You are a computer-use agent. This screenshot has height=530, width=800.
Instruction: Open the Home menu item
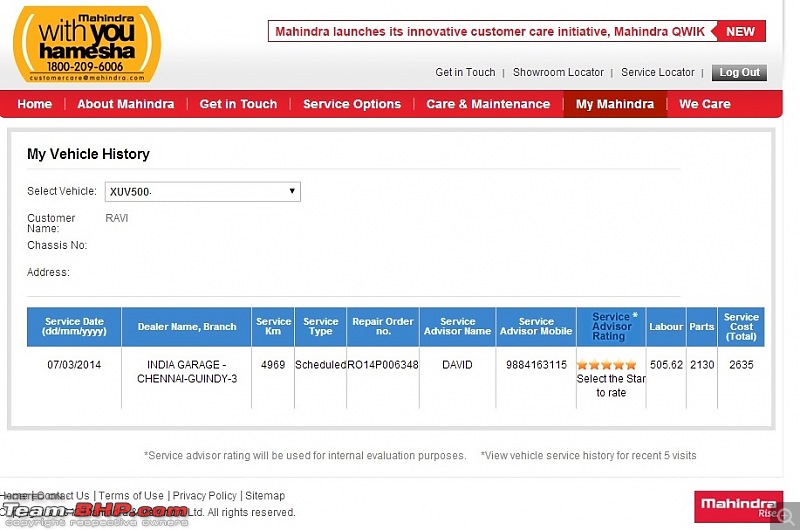(35, 104)
